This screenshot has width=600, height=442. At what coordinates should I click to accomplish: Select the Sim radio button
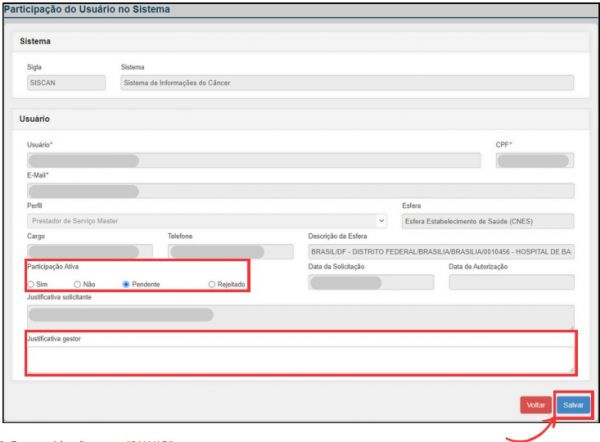click(x=31, y=285)
